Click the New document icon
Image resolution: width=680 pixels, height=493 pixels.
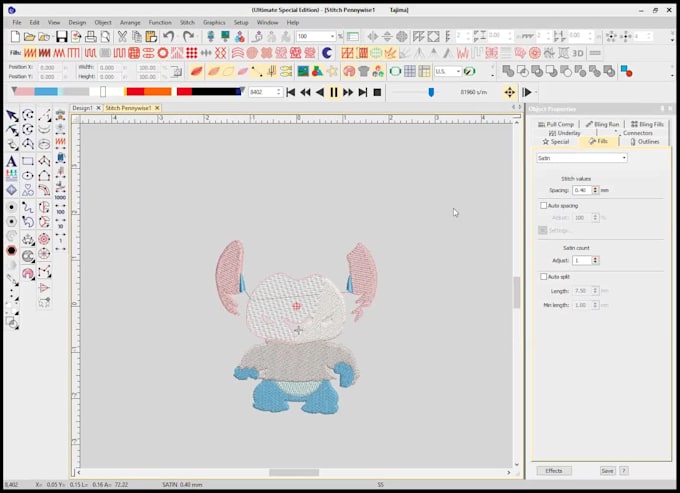pyautogui.click(x=16, y=37)
